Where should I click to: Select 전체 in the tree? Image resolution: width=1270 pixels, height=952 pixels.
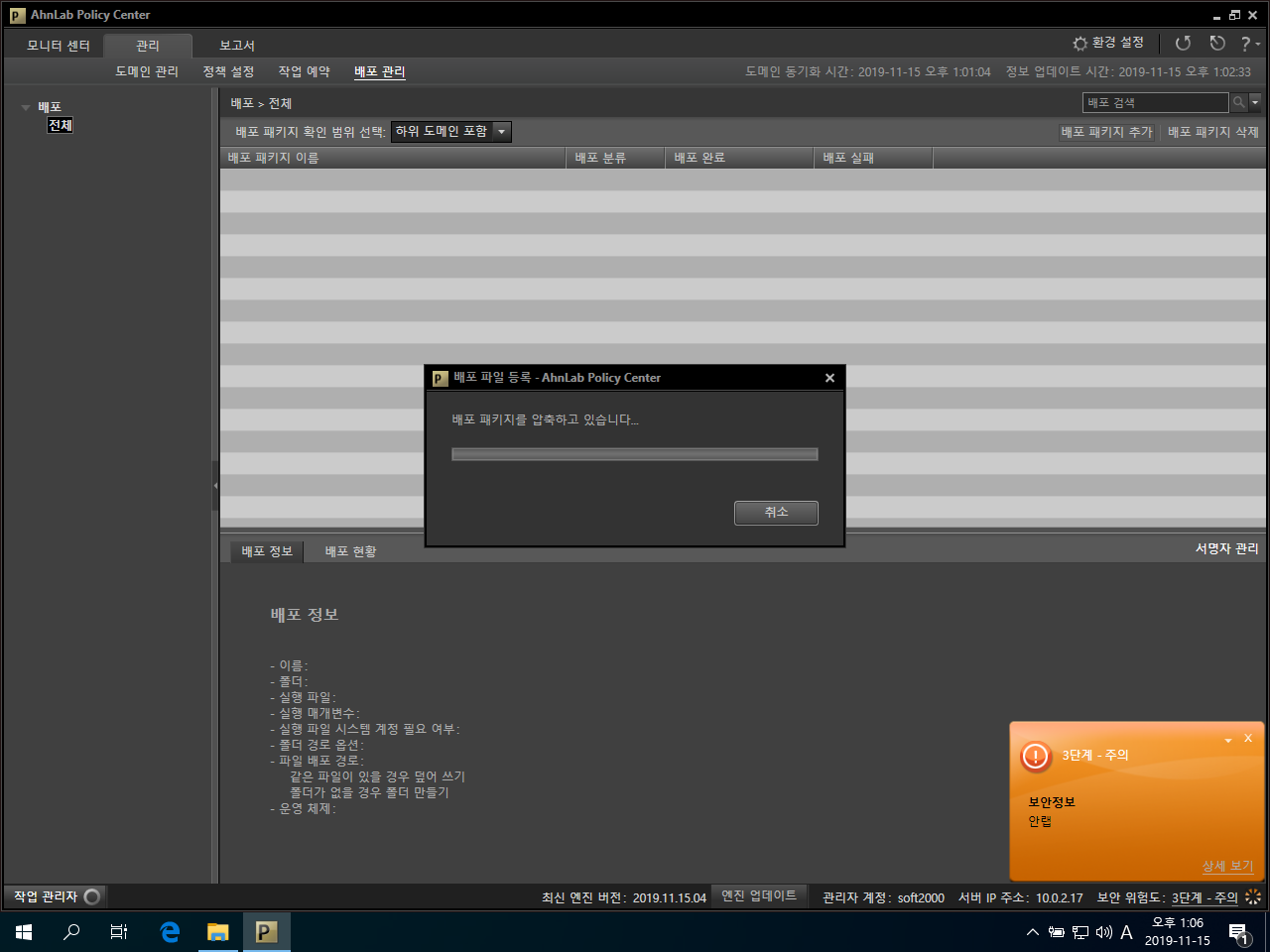coord(61,125)
